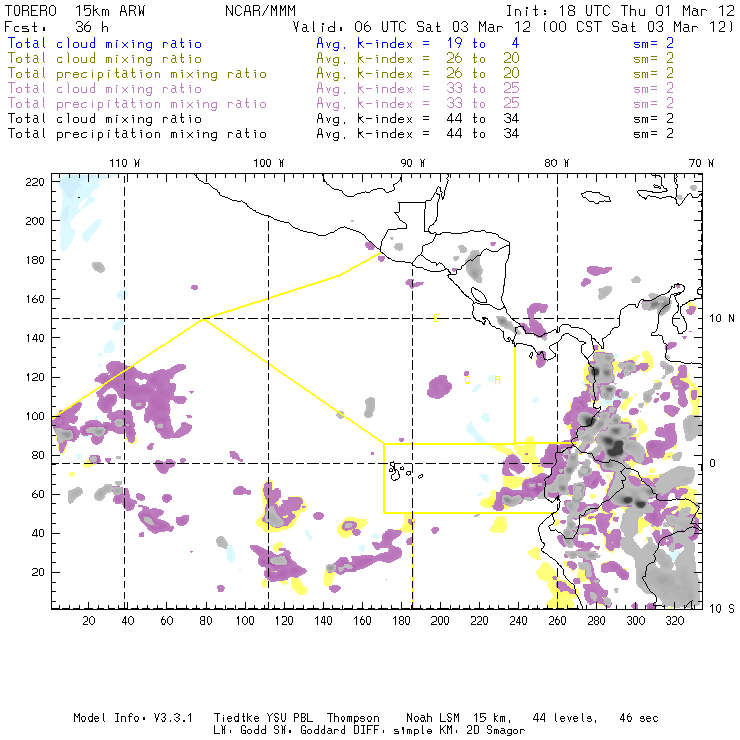Select the blue Total cloud mixing ratio legend
740x740 pixels.
[104, 44]
